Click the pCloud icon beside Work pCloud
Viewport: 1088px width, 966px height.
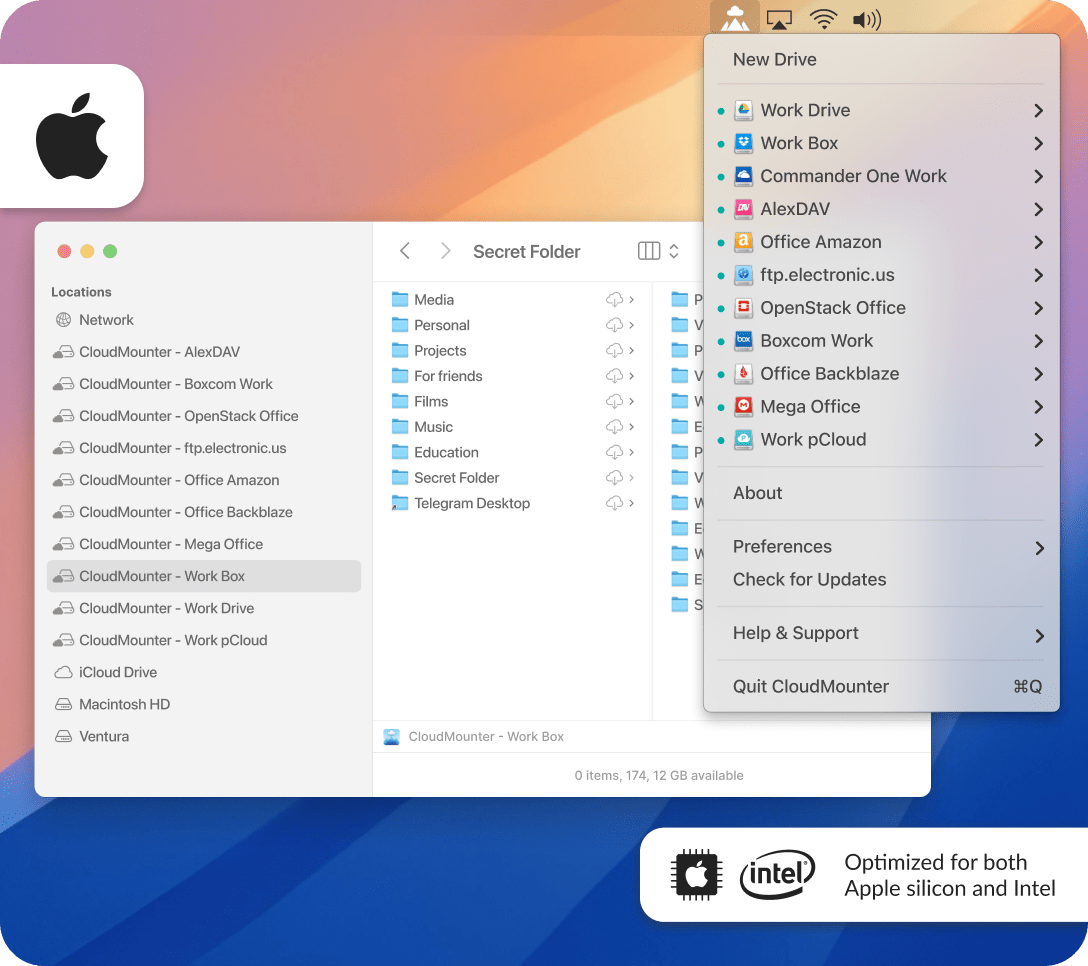[742, 440]
